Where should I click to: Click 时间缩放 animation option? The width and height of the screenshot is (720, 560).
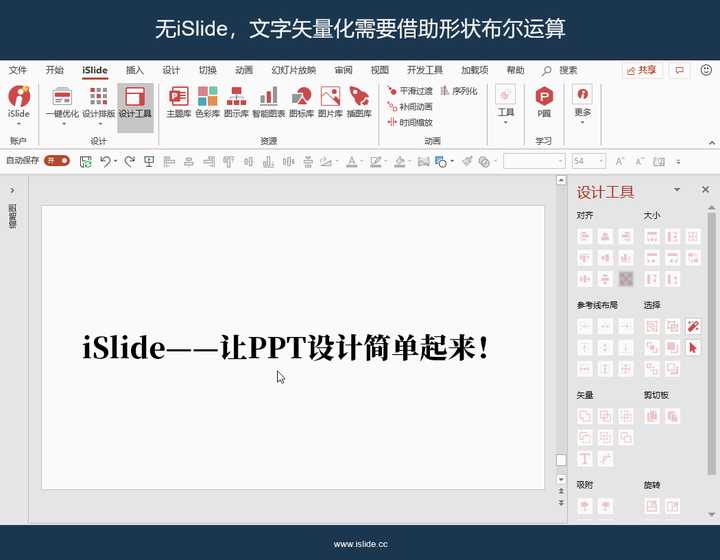click(410, 122)
